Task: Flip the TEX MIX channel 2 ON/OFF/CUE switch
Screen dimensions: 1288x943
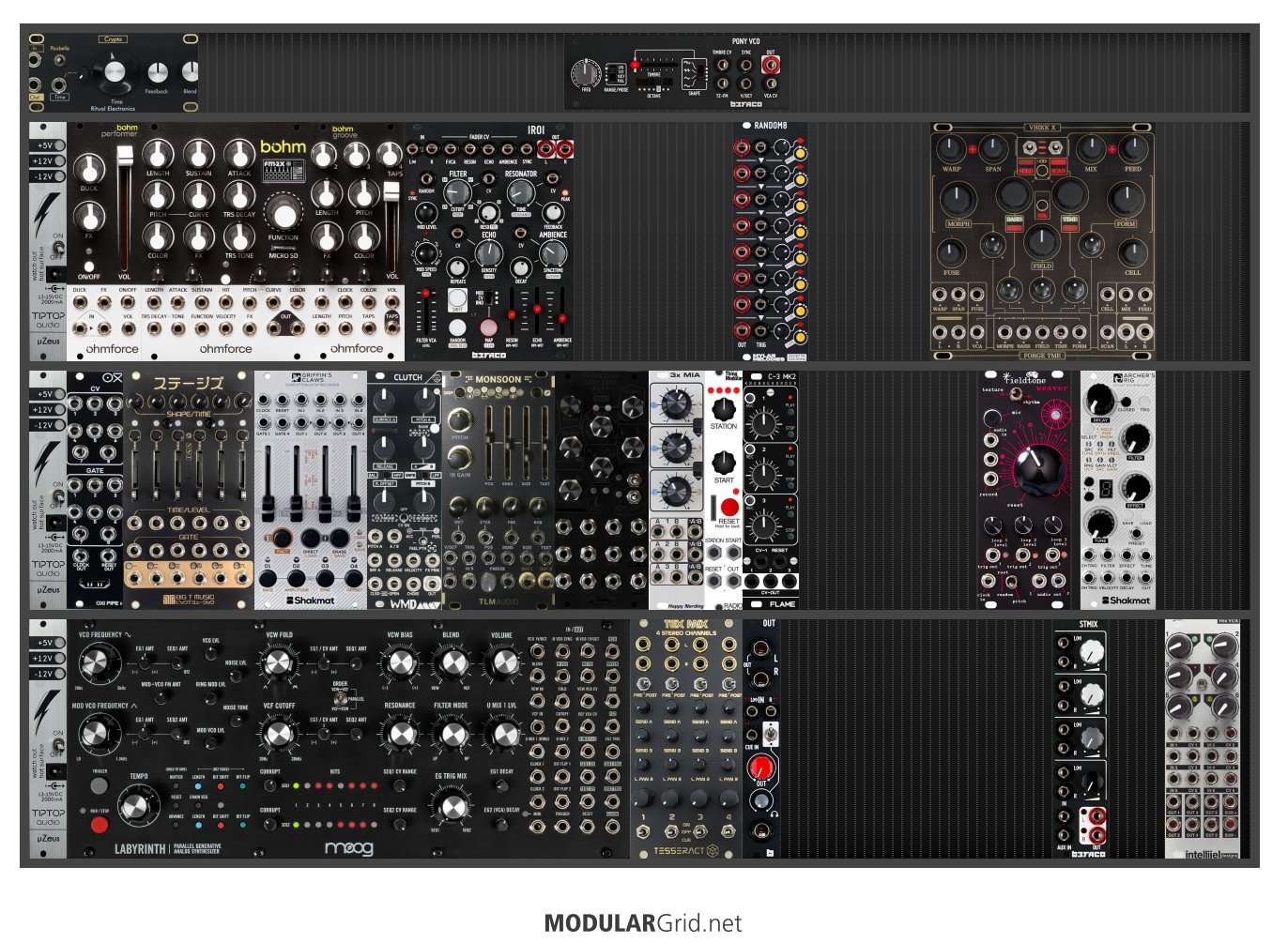Action: tap(672, 831)
